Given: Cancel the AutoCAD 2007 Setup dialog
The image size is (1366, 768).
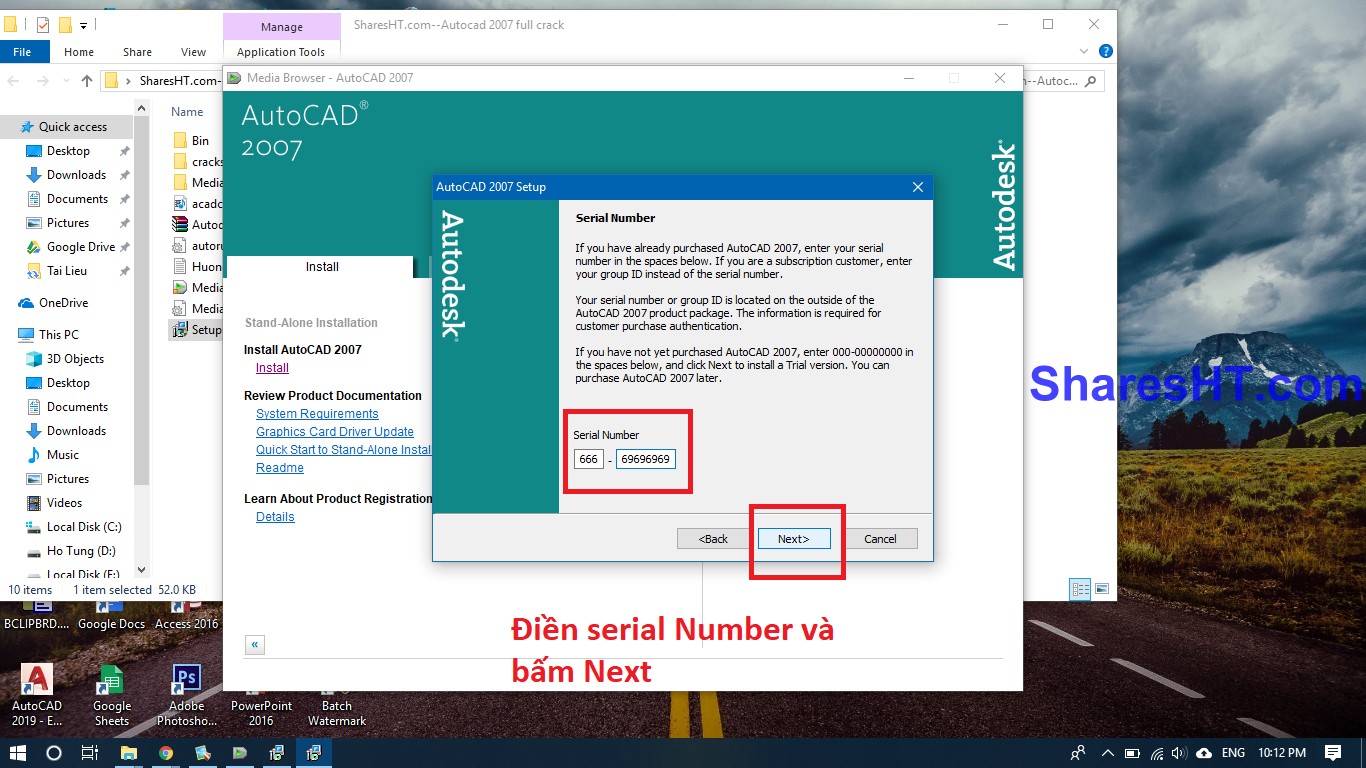Looking at the screenshot, I should point(880,539).
